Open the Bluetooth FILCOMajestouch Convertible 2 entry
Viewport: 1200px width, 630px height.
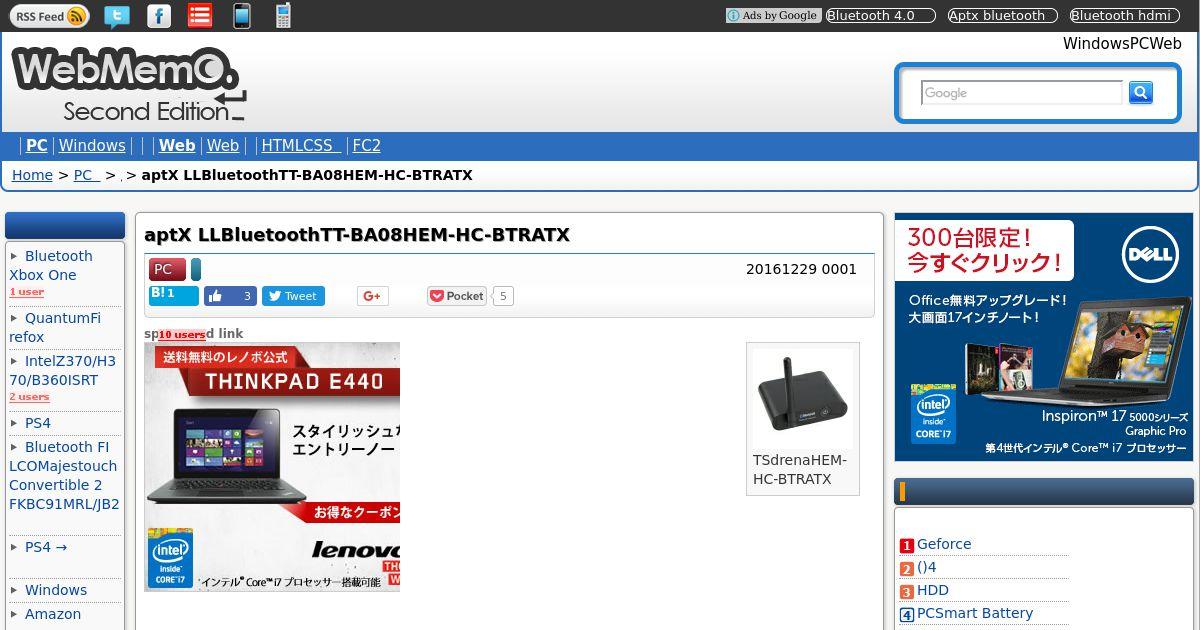point(64,476)
